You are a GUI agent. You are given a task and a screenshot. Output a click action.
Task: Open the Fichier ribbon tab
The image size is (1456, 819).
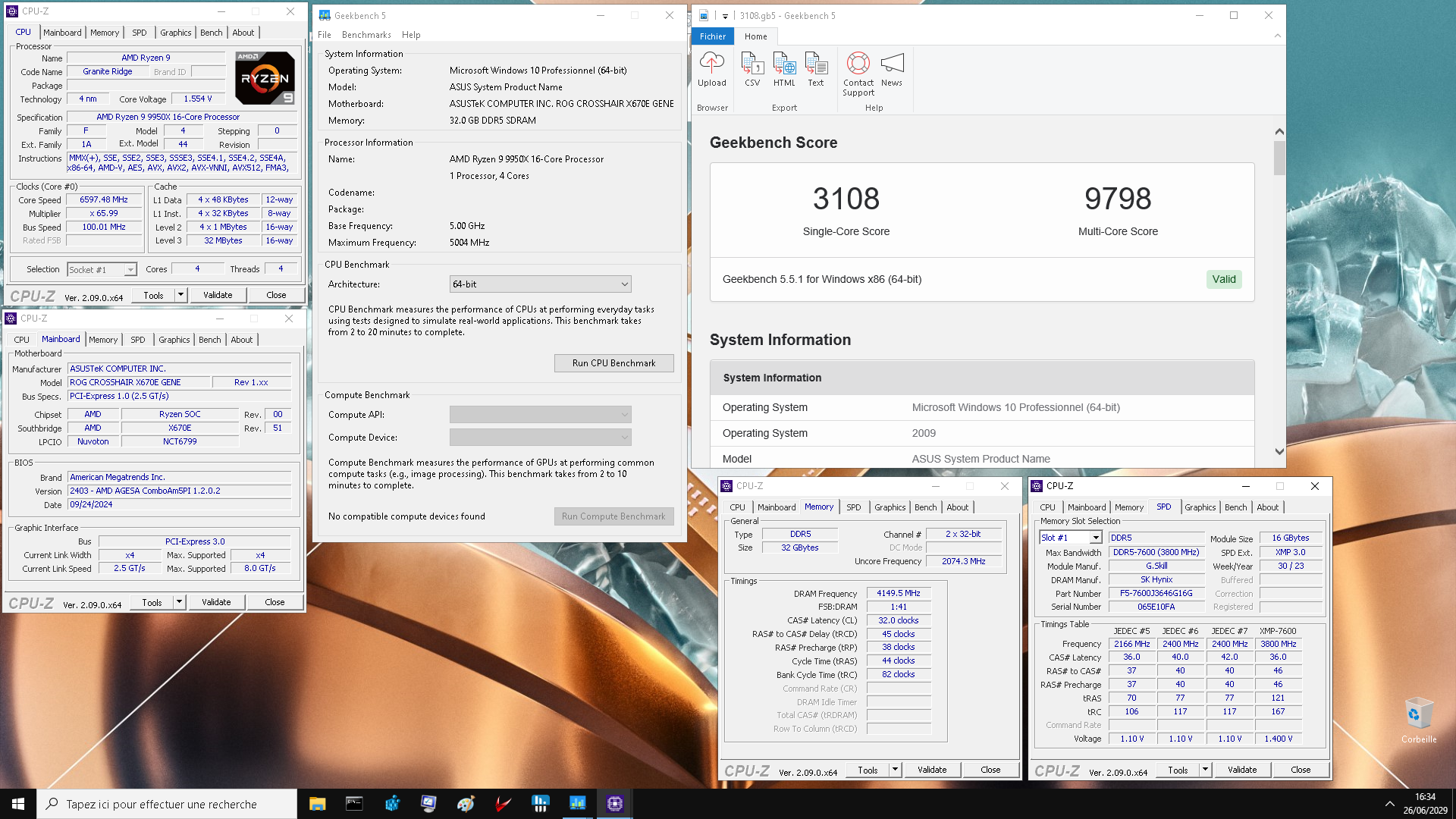[712, 36]
